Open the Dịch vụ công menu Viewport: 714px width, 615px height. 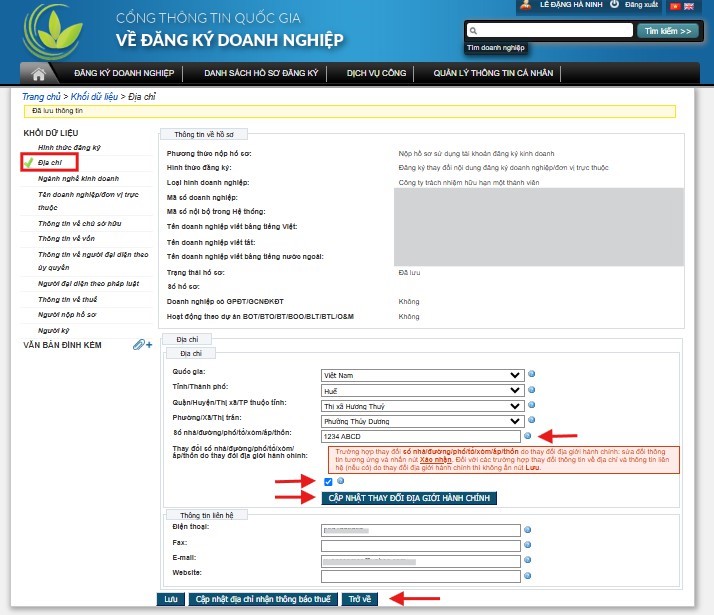point(376,74)
